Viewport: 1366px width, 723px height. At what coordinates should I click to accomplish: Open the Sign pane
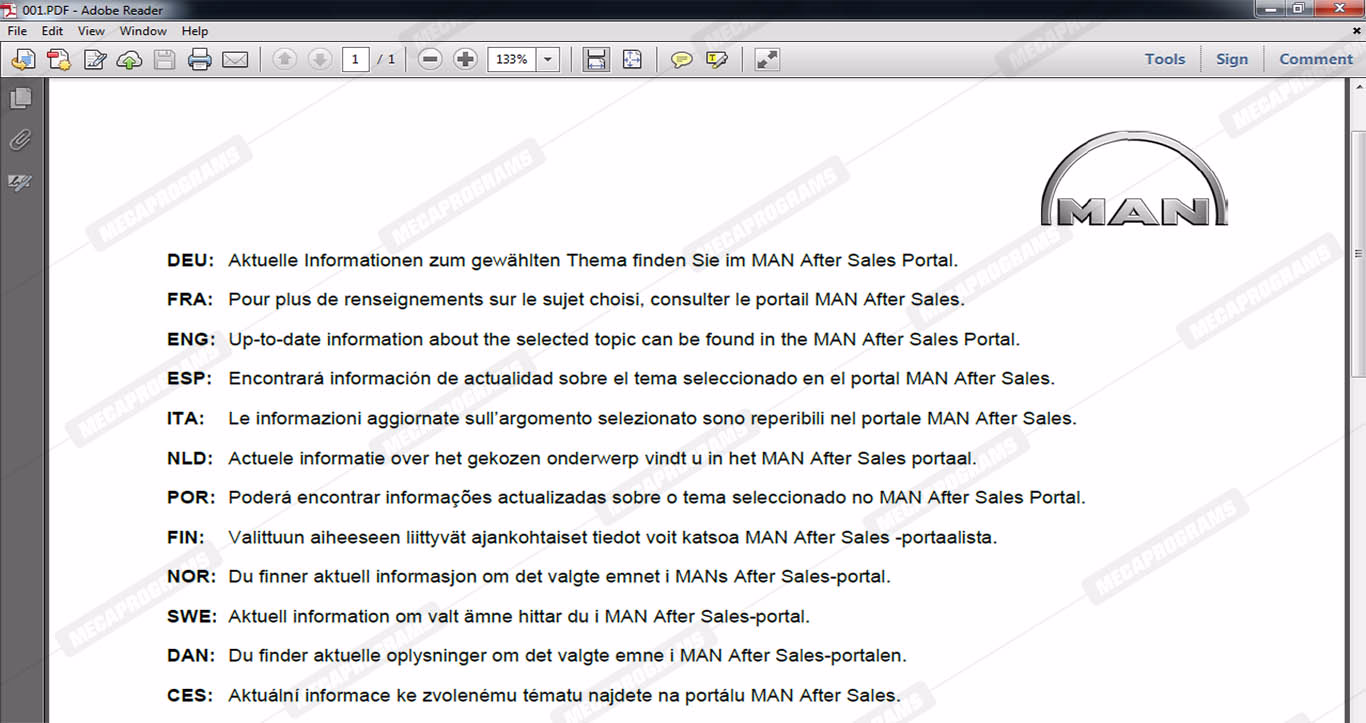[x=1232, y=59]
